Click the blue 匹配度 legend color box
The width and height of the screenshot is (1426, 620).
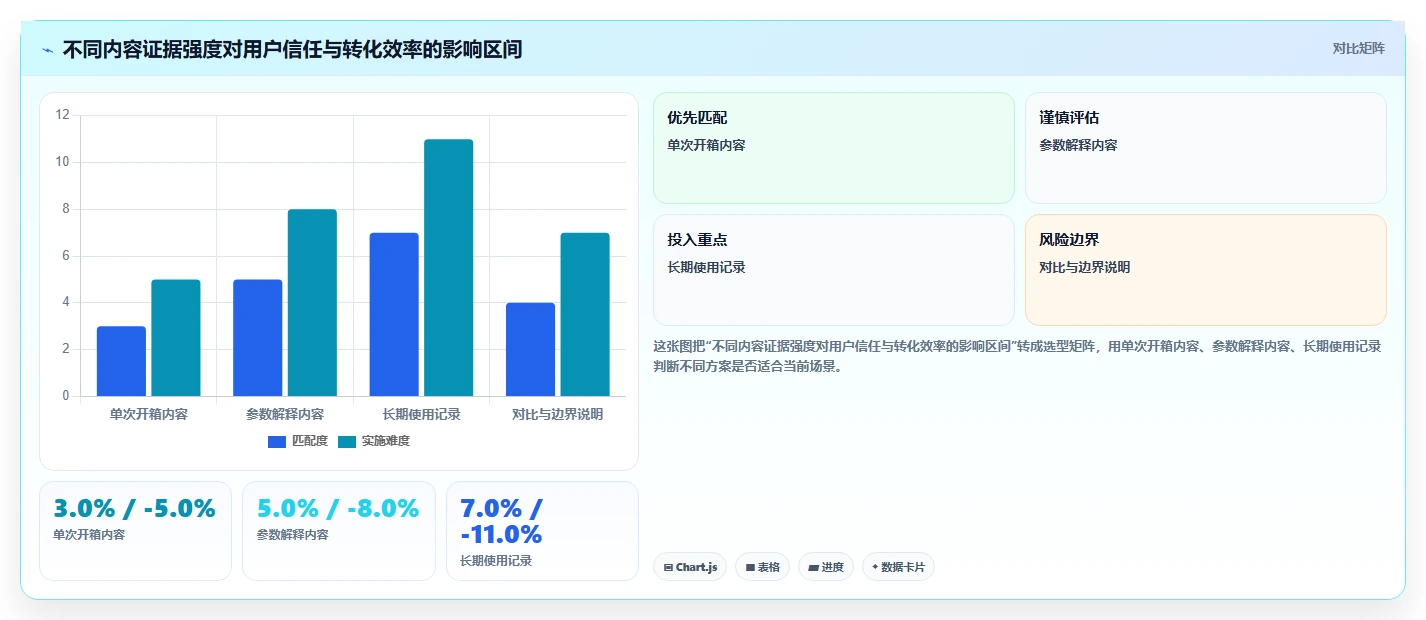coord(277,441)
